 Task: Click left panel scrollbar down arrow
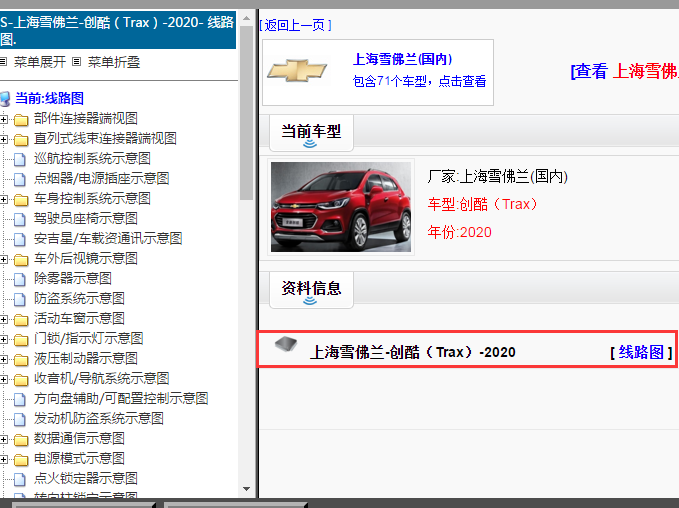(x=246, y=489)
